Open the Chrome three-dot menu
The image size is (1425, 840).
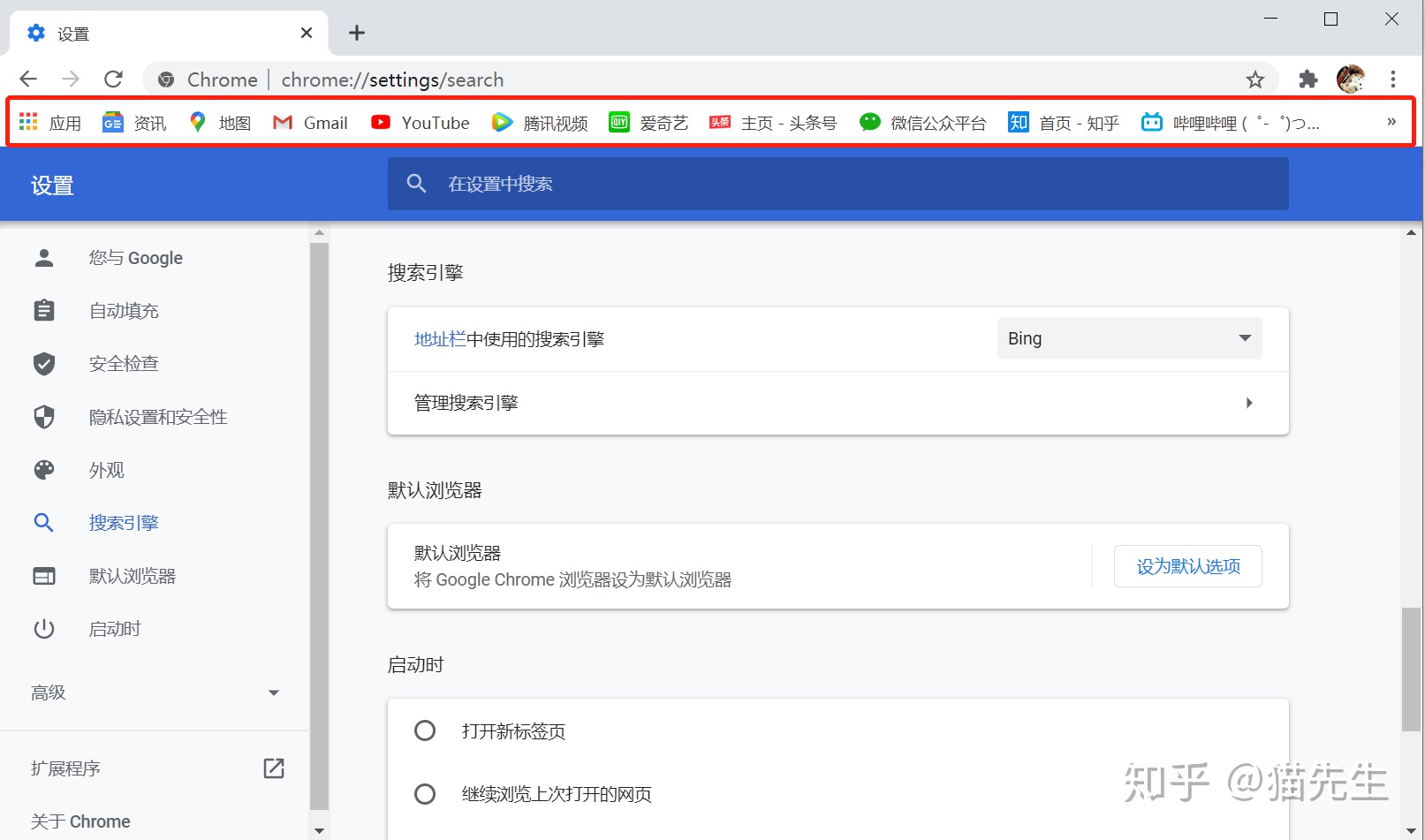pos(1393,79)
